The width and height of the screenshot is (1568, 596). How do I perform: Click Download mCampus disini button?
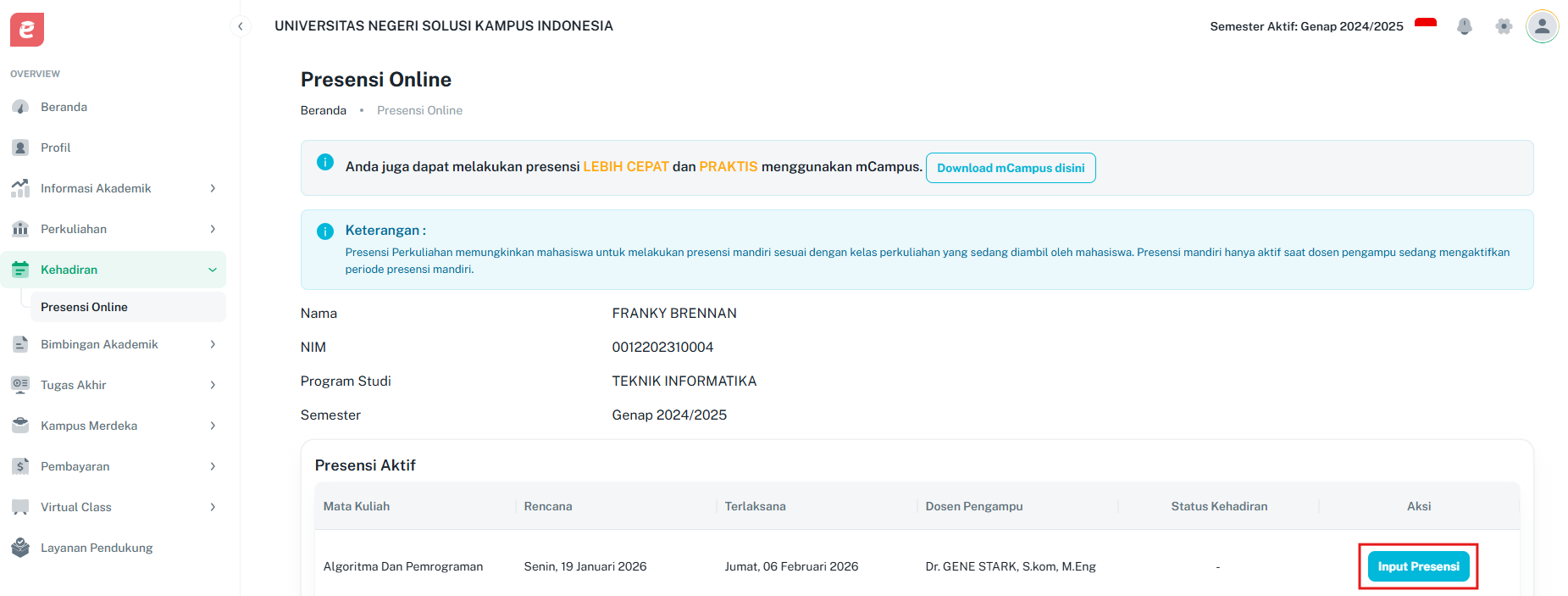[1011, 168]
